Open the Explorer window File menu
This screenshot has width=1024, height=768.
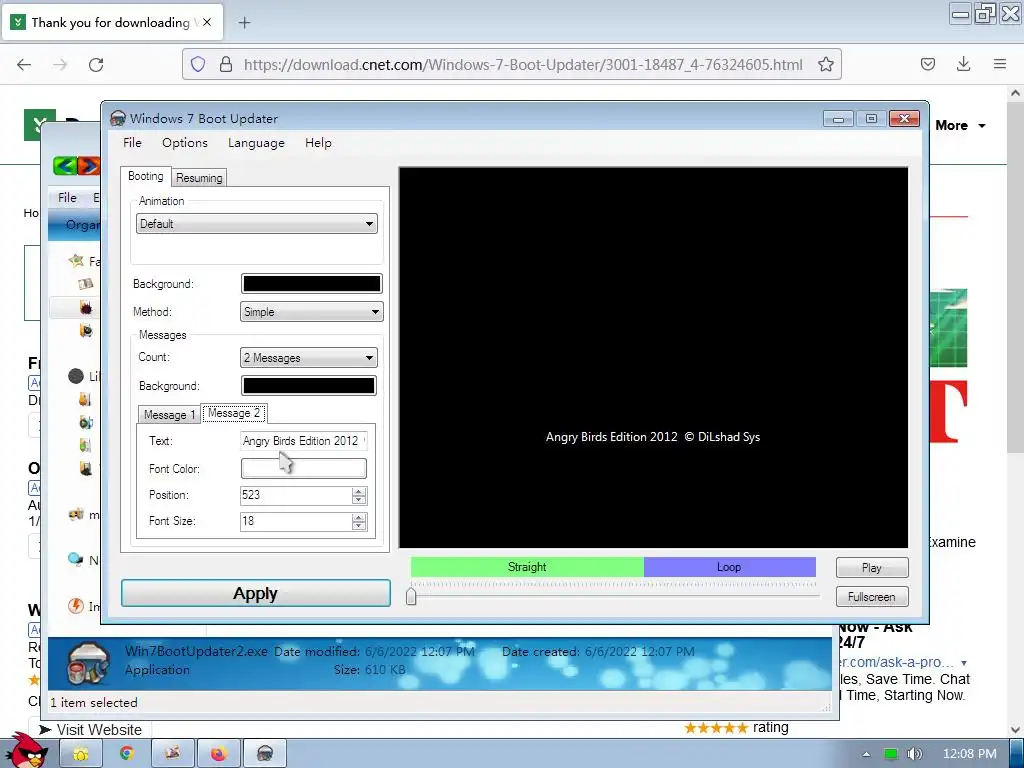(x=67, y=197)
